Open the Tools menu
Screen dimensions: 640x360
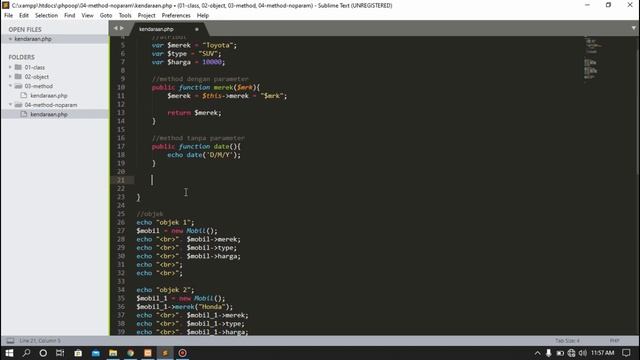125,16
